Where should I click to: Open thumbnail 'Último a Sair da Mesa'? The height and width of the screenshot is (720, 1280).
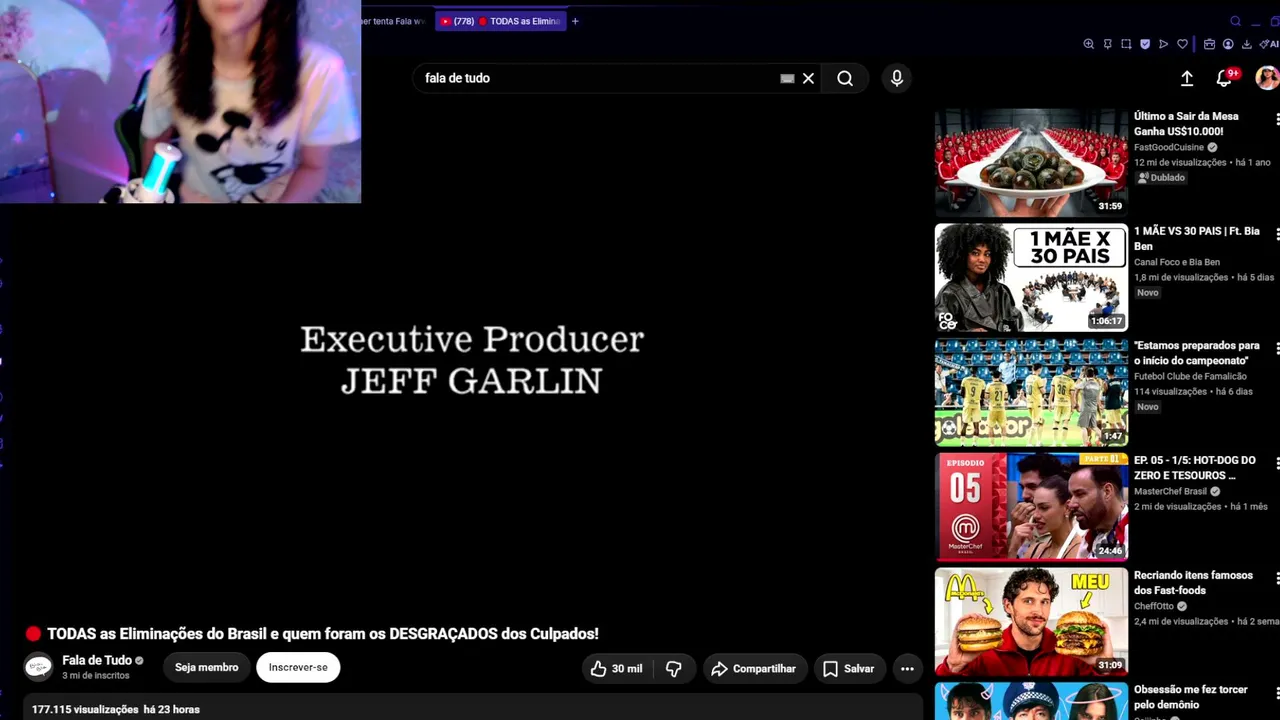point(1031,162)
